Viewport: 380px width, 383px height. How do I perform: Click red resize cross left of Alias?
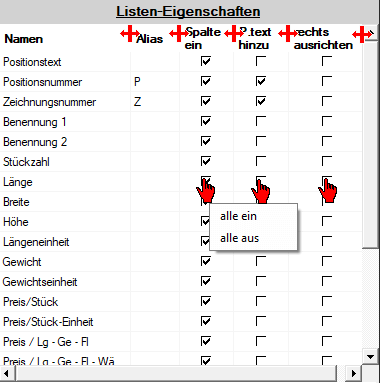coord(130,33)
